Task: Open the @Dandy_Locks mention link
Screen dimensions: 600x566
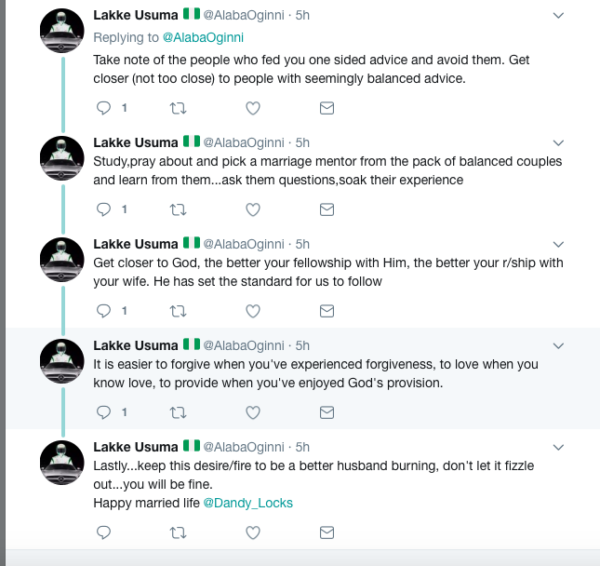Action: click(x=248, y=503)
